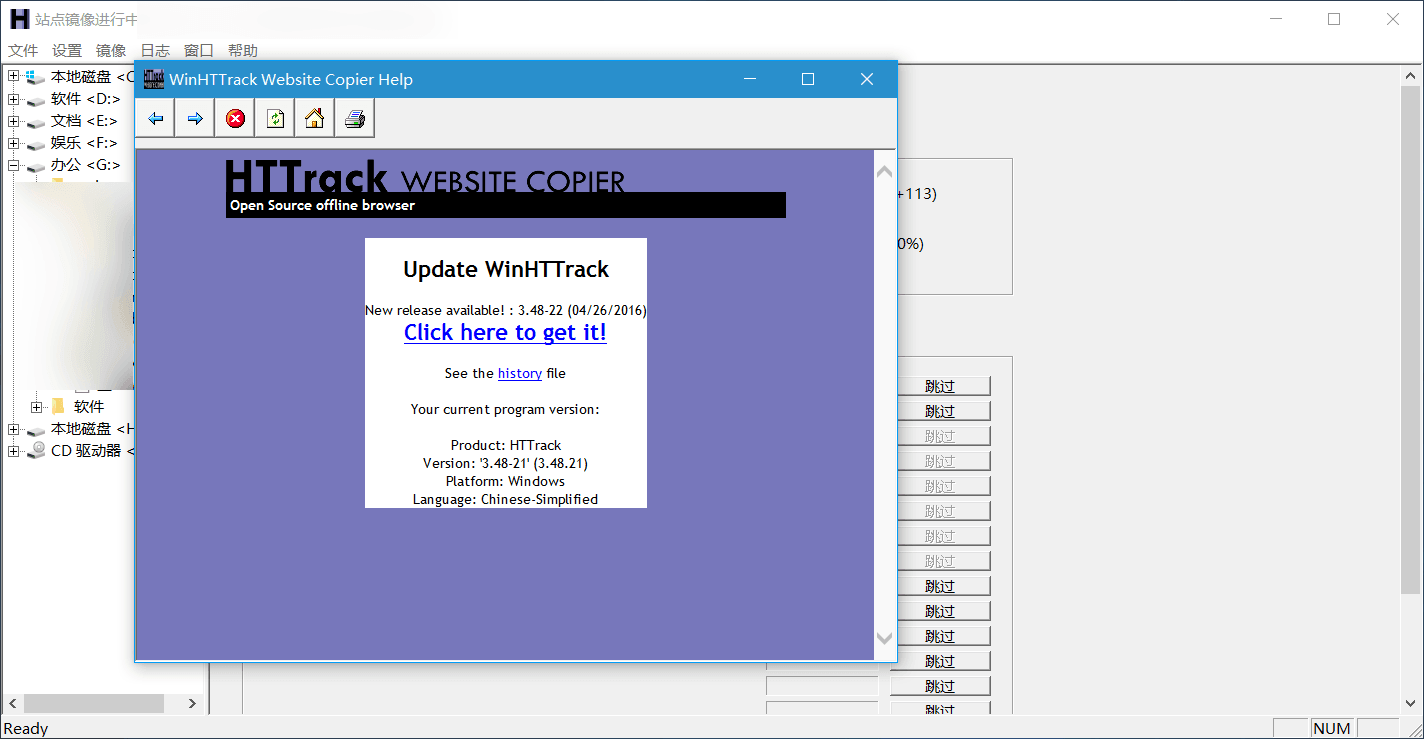Expand the 本地磁盘 <H node
This screenshot has height=739, width=1424.
tap(13, 428)
